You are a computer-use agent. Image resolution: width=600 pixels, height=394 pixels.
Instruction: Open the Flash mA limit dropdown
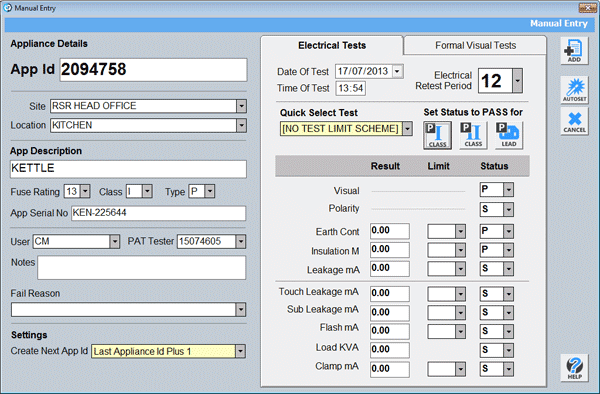(460, 331)
